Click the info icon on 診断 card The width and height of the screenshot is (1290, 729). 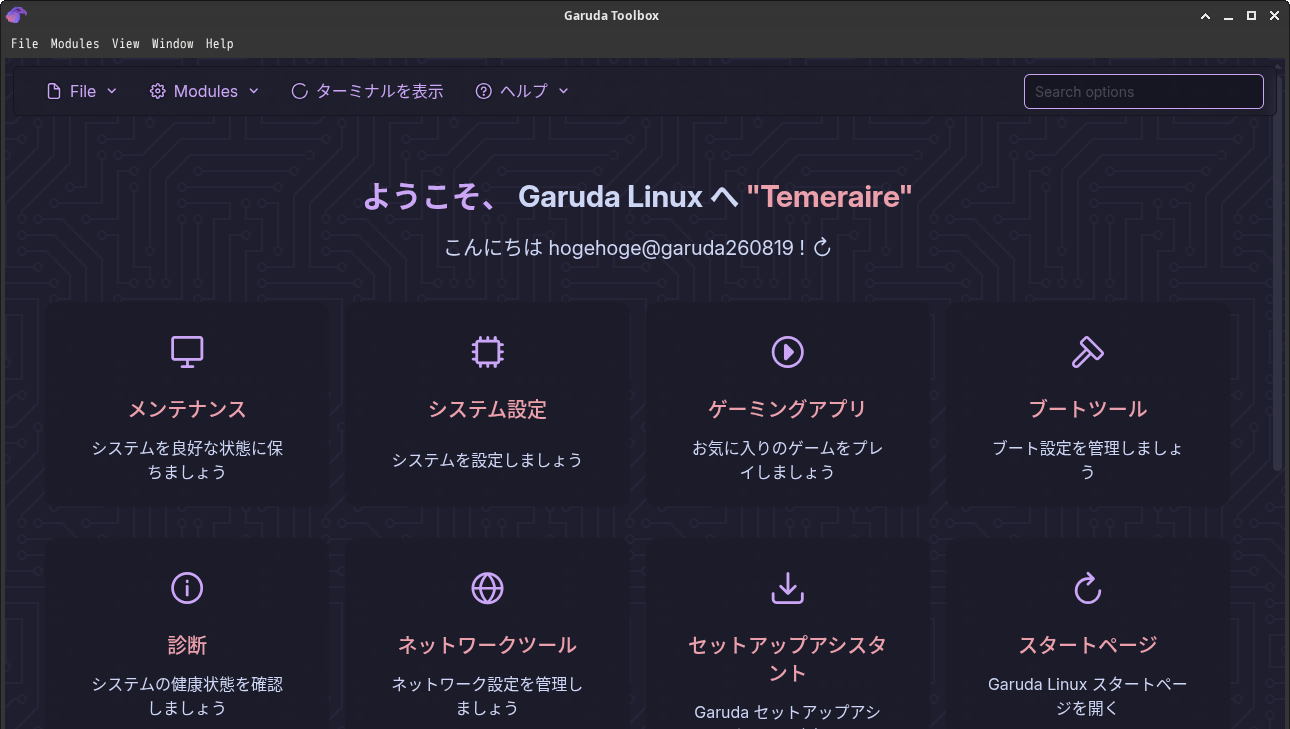pos(187,588)
